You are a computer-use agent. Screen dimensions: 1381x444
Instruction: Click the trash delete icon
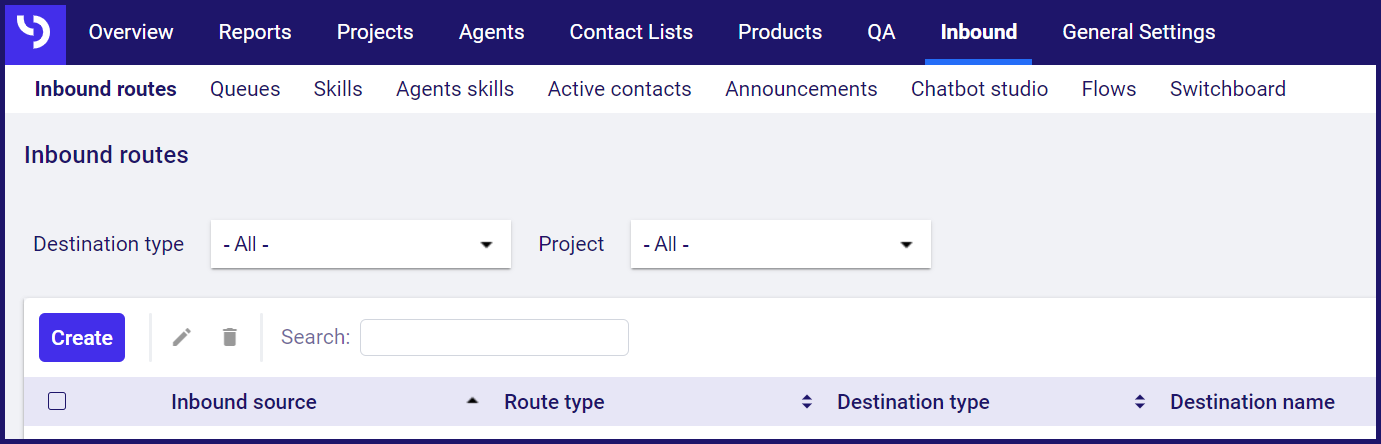(230, 337)
